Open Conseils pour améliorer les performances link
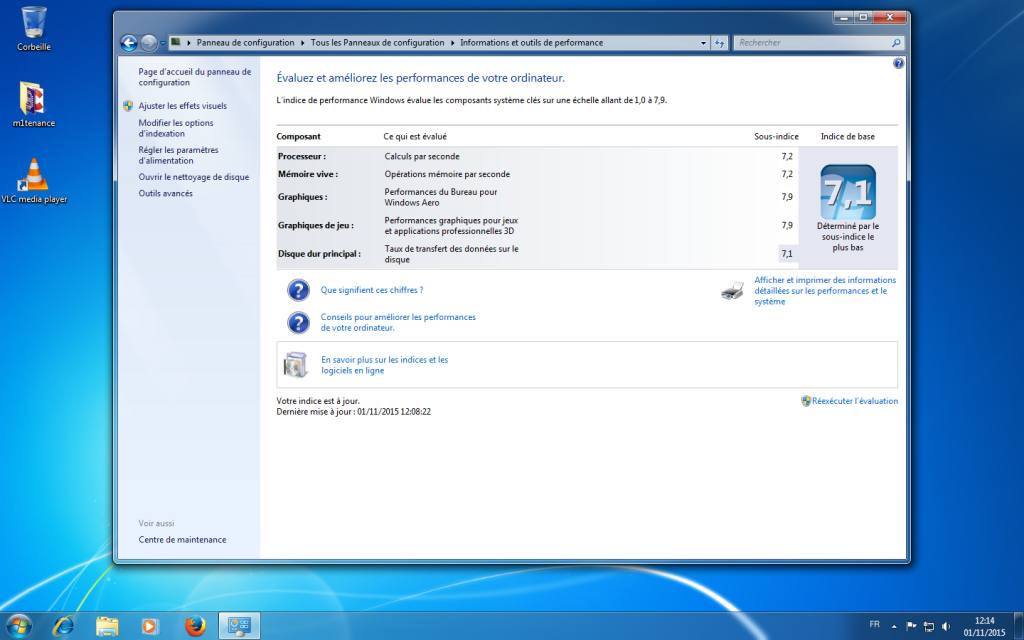The image size is (1024, 640). pos(398,323)
